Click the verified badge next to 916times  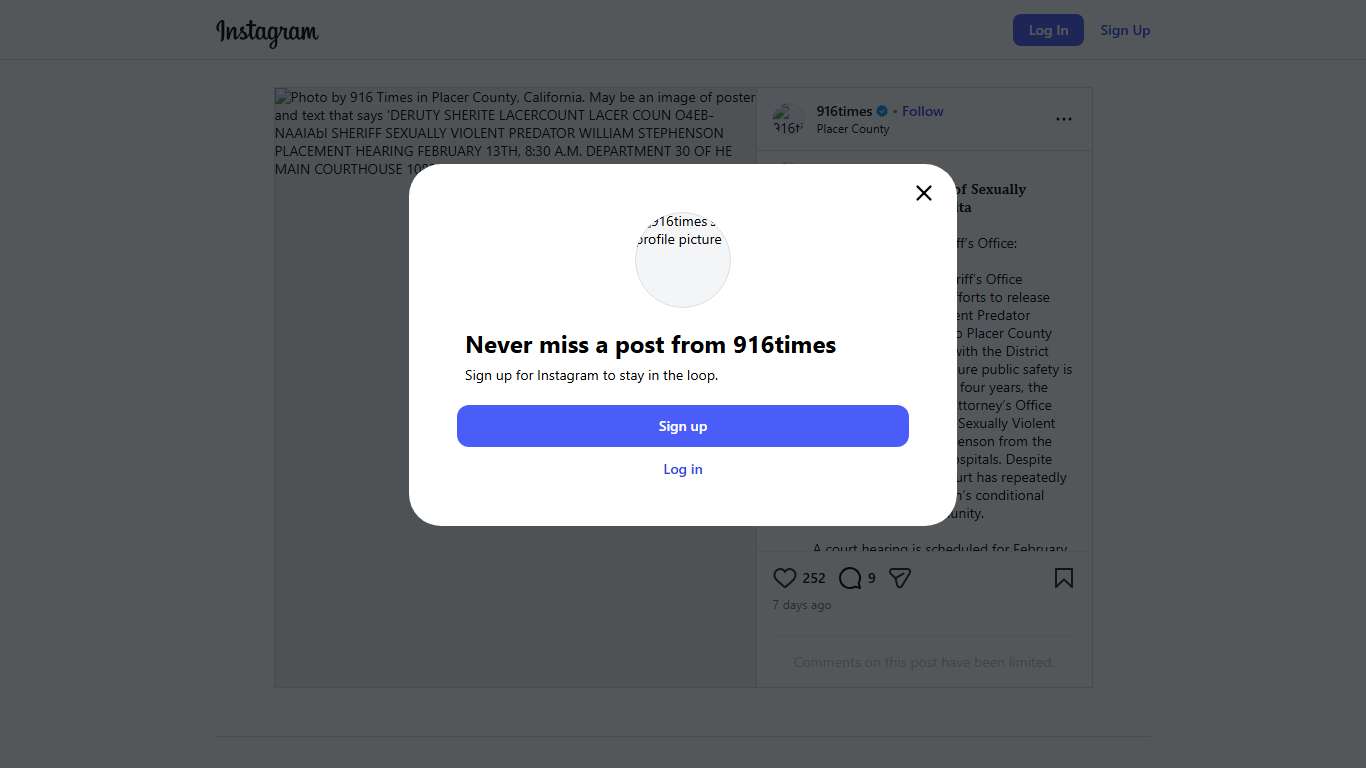click(882, 111)
